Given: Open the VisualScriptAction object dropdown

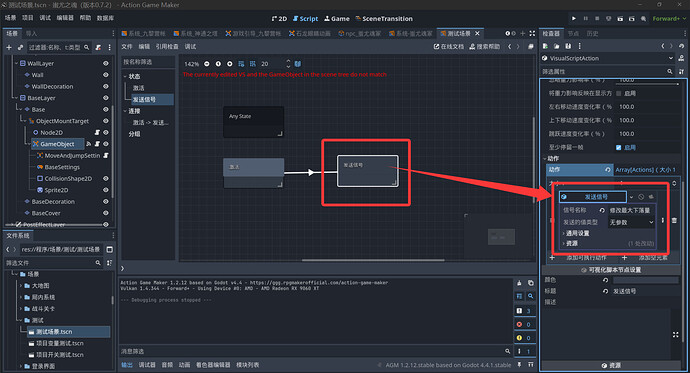Looking at the screenshot, I should click(x=607, y=58).
